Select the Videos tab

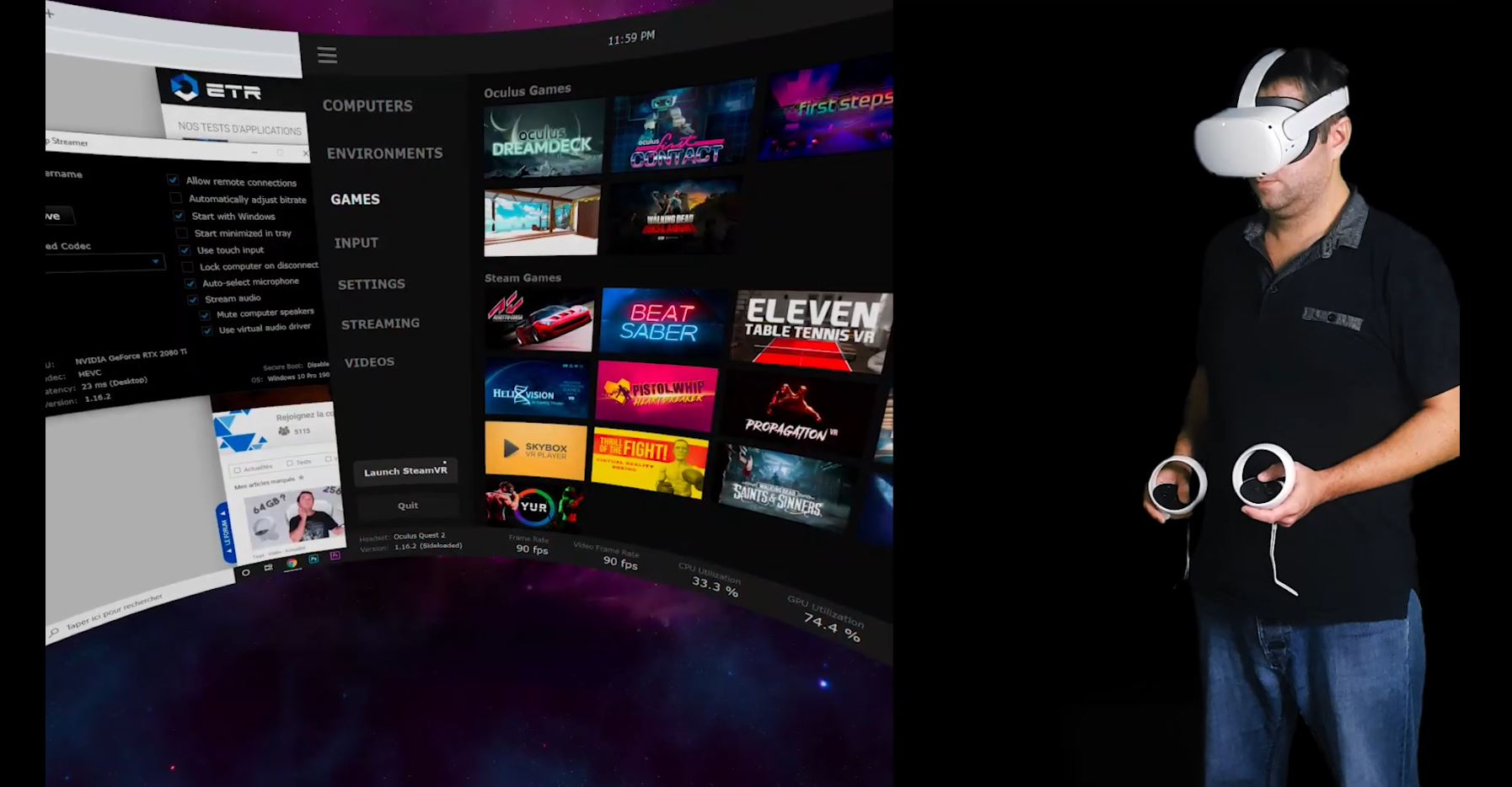pyautogui.click(x=369, y=362)
